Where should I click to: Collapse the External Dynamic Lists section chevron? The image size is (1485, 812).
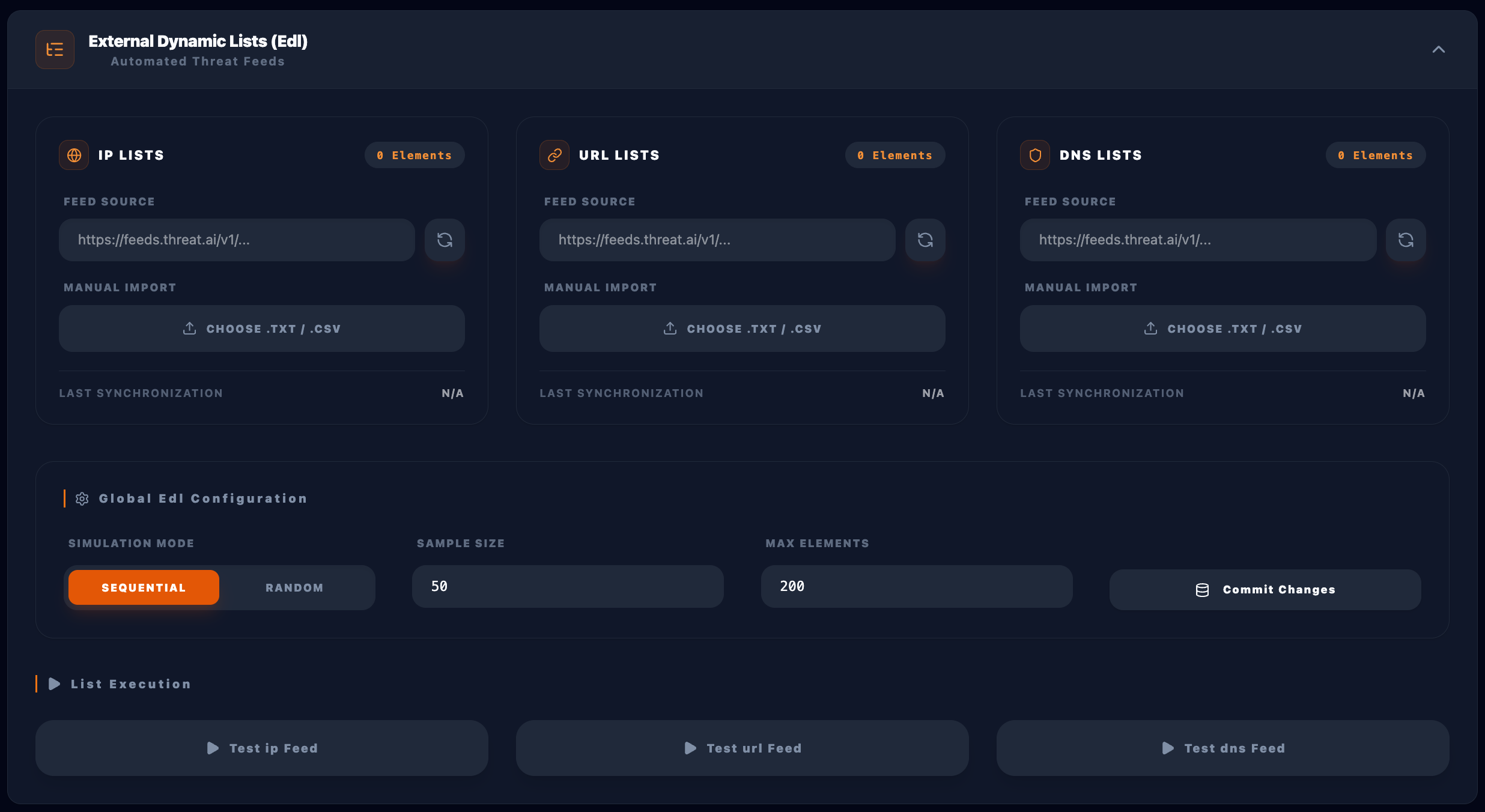coord(1438,49)
